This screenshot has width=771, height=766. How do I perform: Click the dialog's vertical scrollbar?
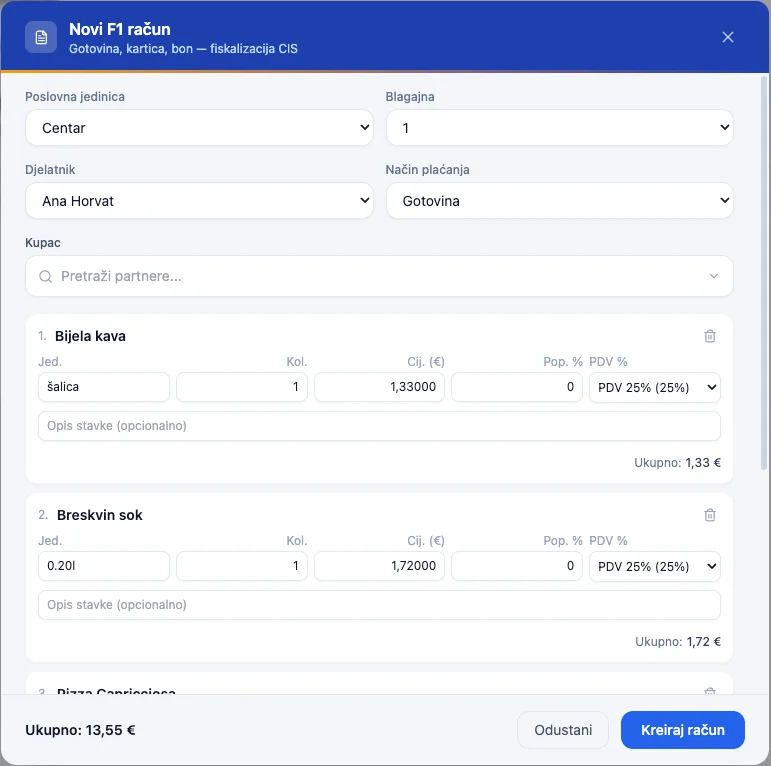click(x=764, y=273)
